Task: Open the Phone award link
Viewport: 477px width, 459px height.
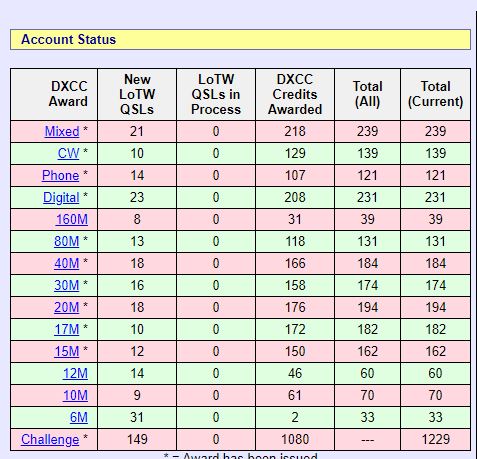Action: coord(61,175)
